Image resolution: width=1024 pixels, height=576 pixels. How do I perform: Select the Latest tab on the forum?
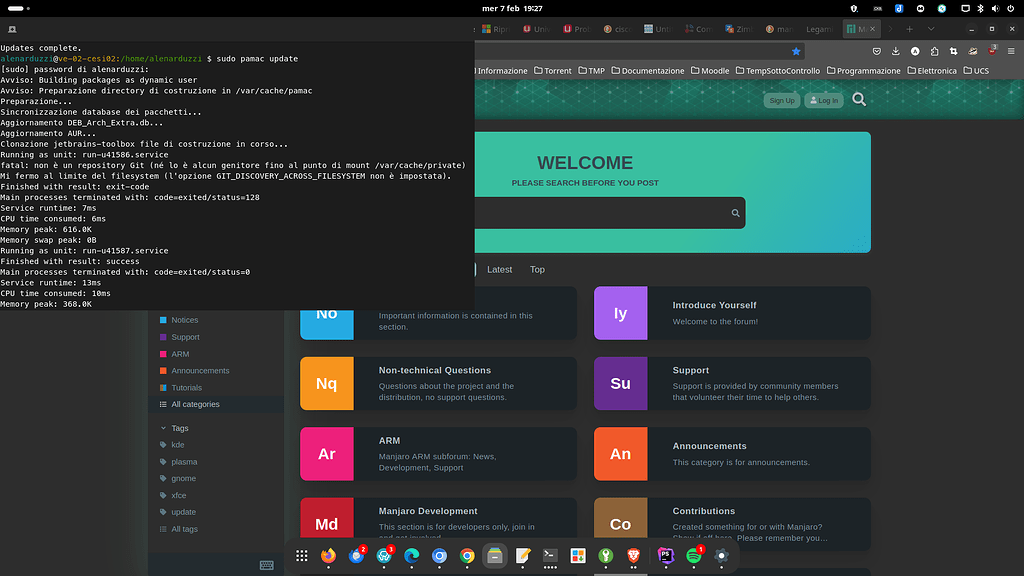[x=499, y=269]
